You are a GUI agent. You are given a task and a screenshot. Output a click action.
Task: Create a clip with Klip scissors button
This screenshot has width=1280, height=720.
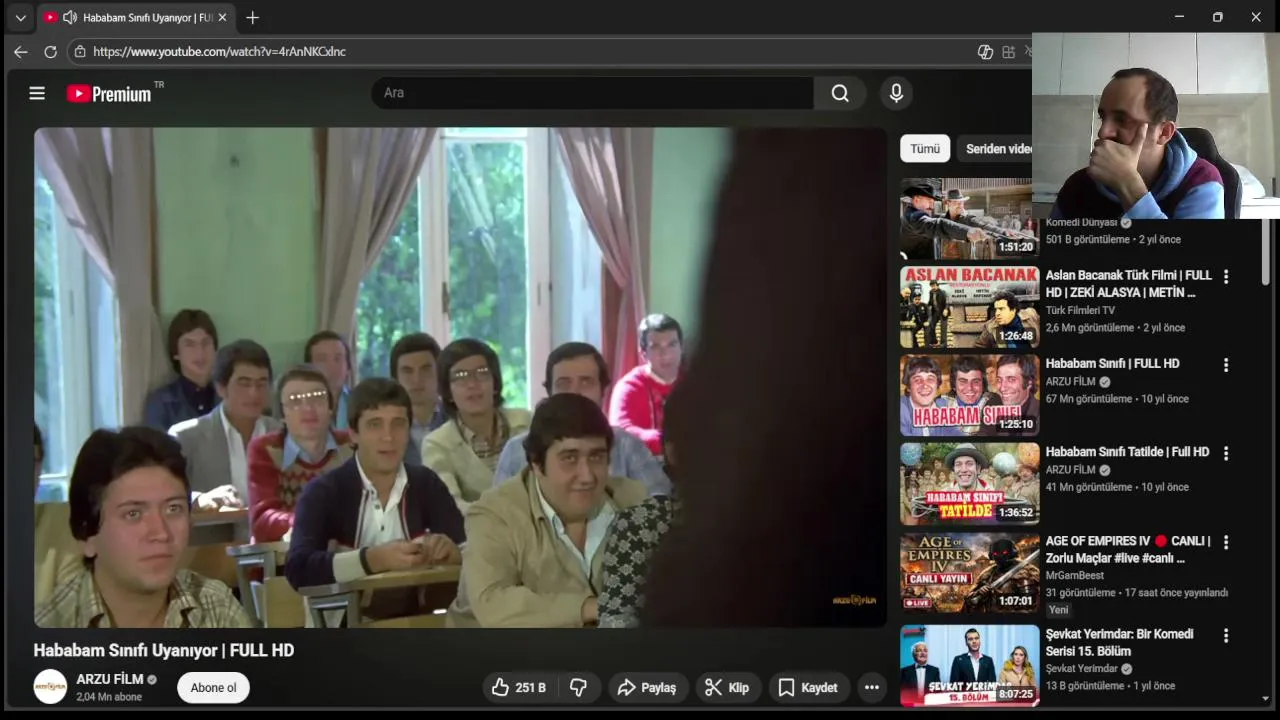coord(727,687)
